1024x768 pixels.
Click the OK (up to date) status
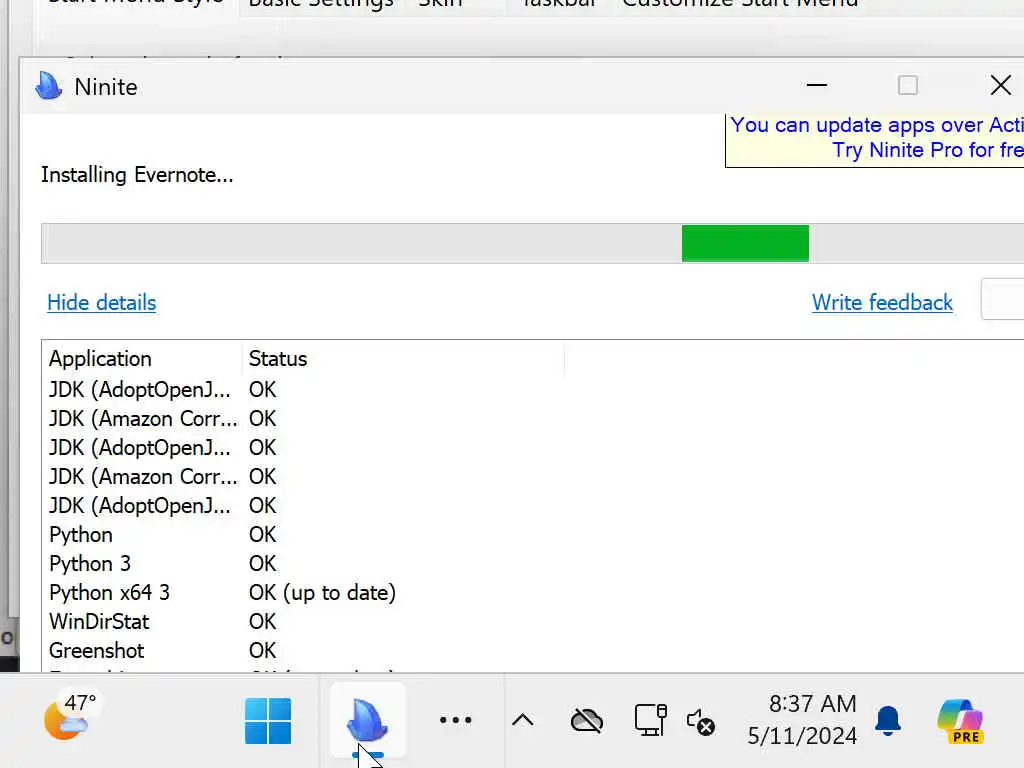tap(322, 592)
